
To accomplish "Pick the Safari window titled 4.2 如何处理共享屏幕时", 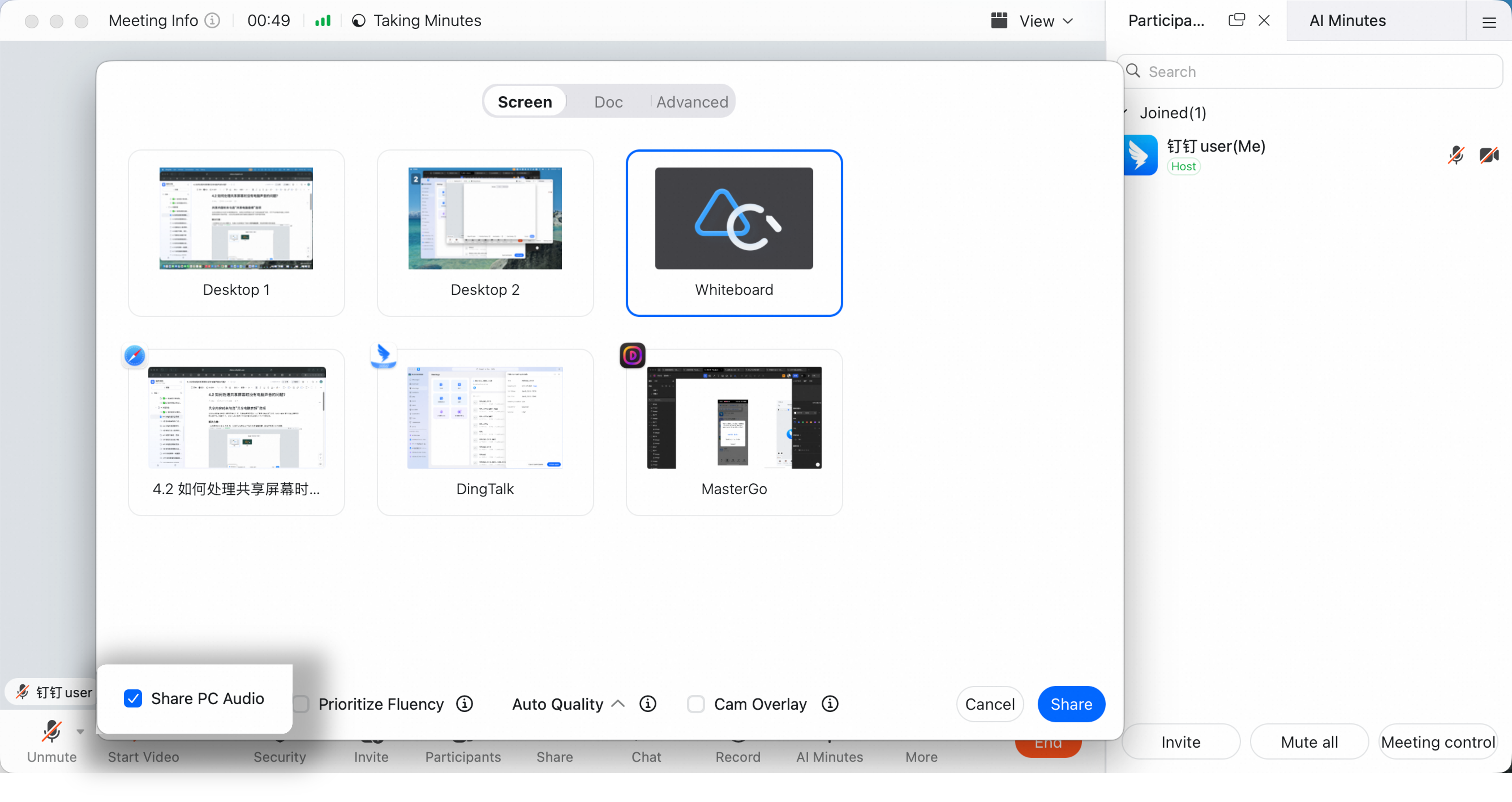I will [x=236, y=432].
